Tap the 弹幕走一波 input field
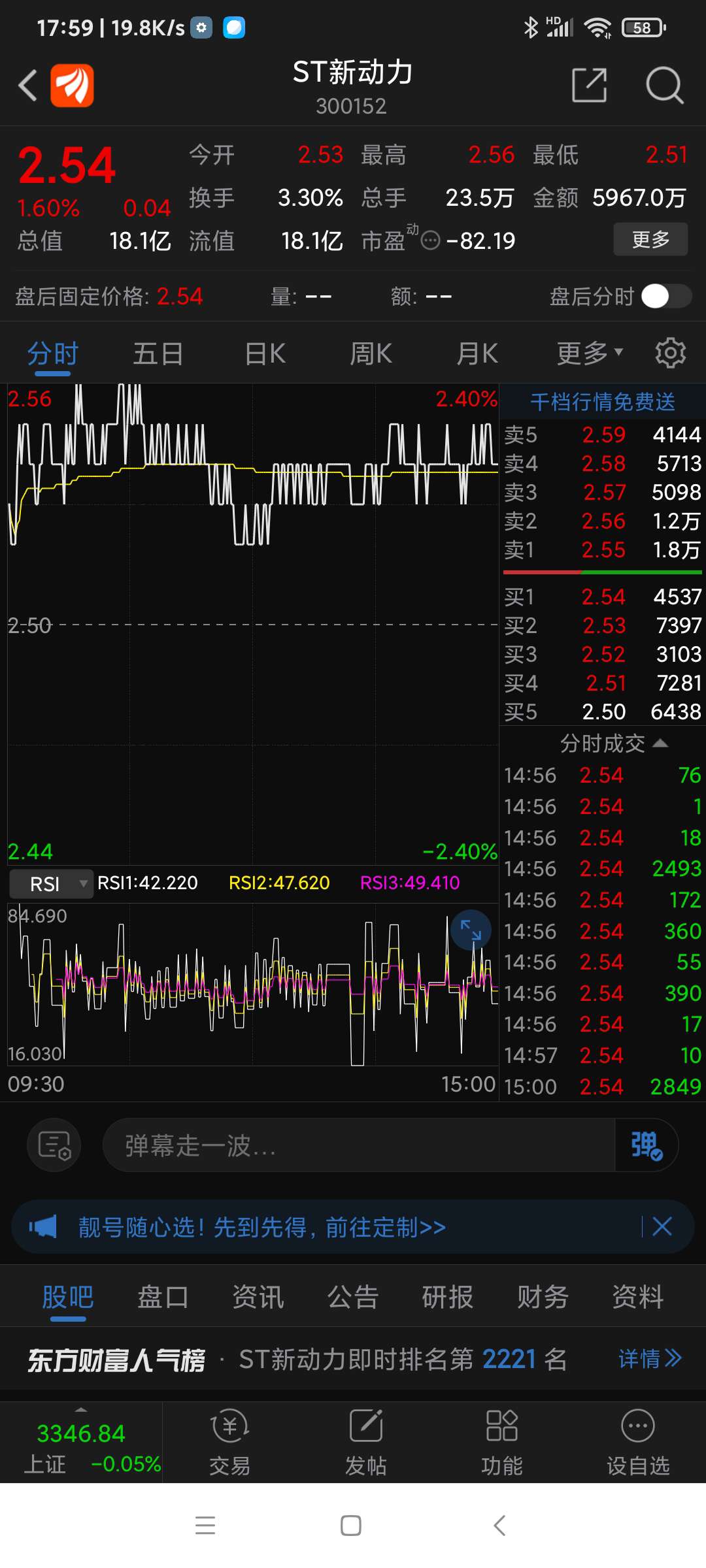The height and width of the screenshot is (1568, 706). coord(360,1145)
